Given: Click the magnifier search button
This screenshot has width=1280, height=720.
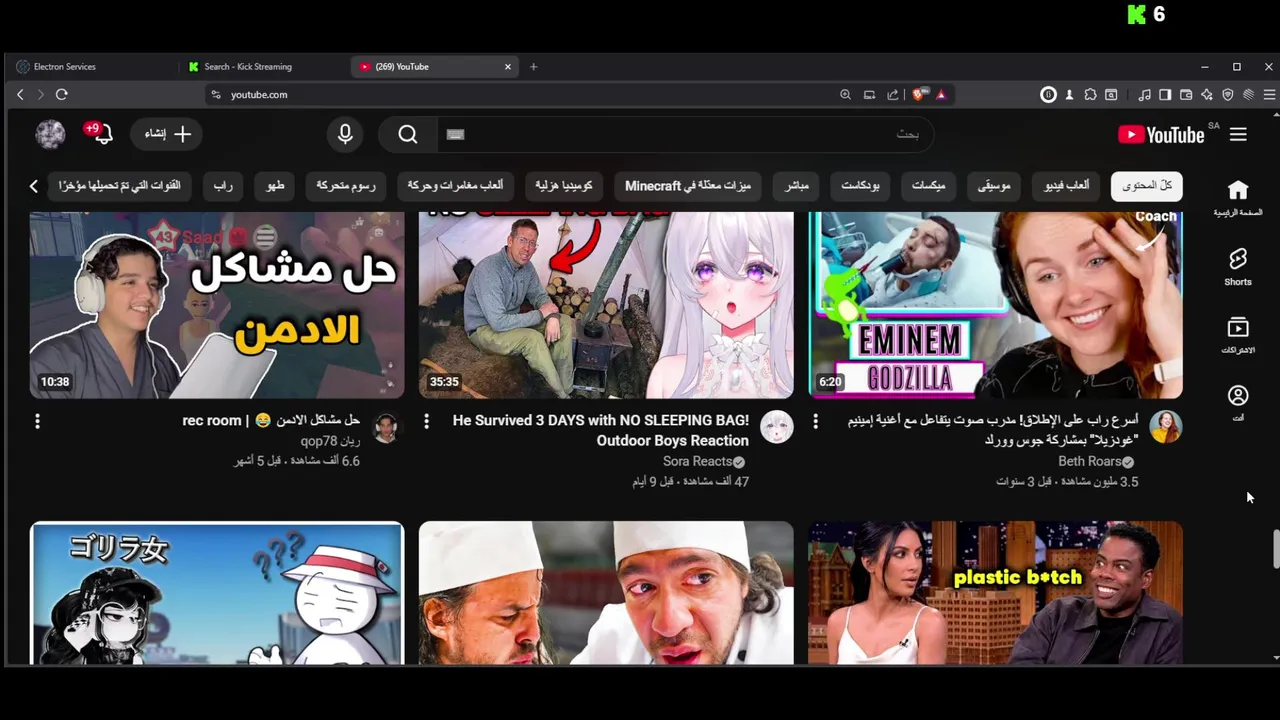Looking at the screenshot, I should [x=408, y=134].
